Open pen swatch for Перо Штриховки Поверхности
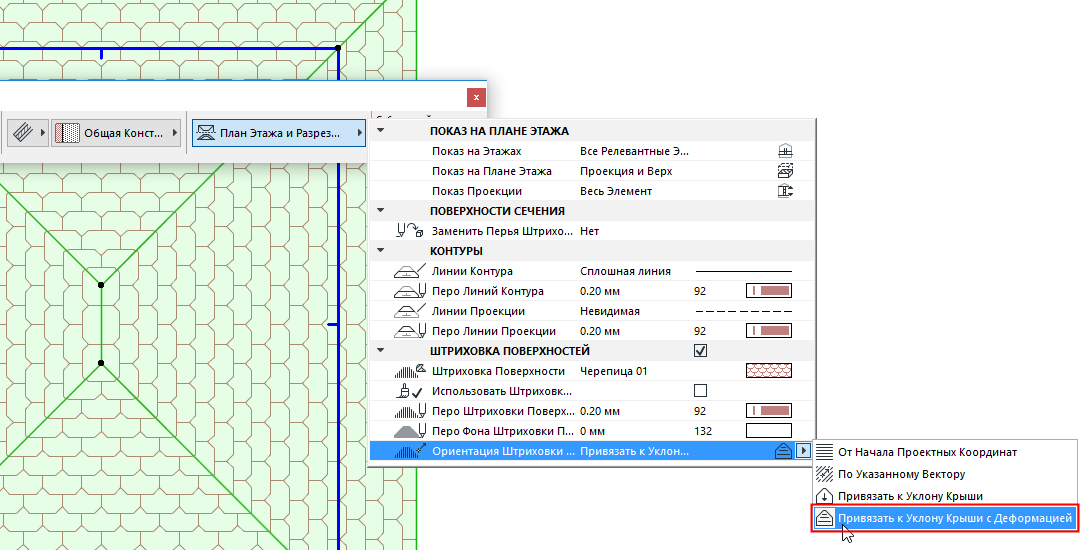Image resolution: width=1087 pixels, height=550 pixels. point(769,411)
